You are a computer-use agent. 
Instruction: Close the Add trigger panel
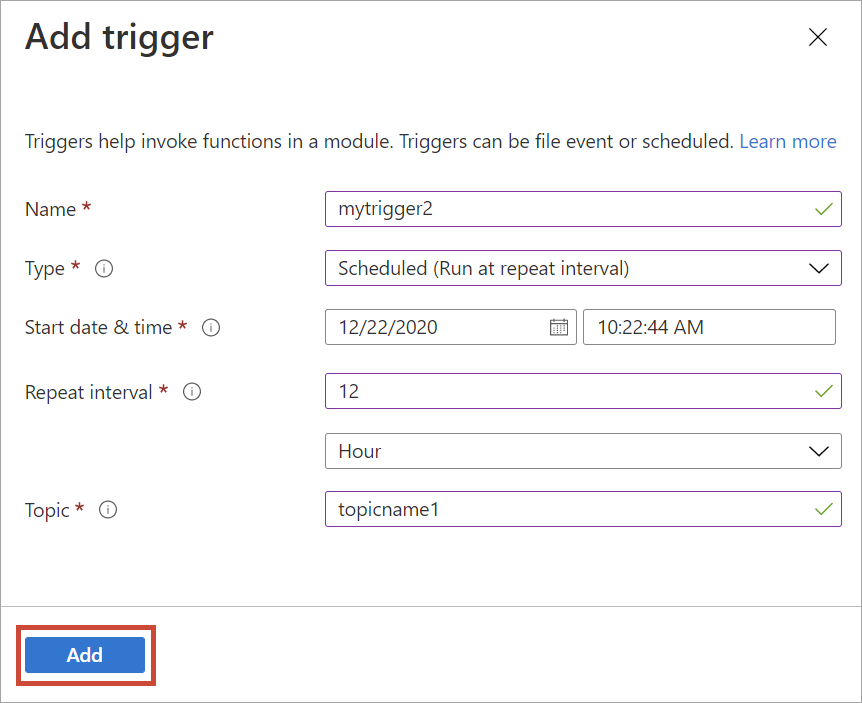(818, 37)
